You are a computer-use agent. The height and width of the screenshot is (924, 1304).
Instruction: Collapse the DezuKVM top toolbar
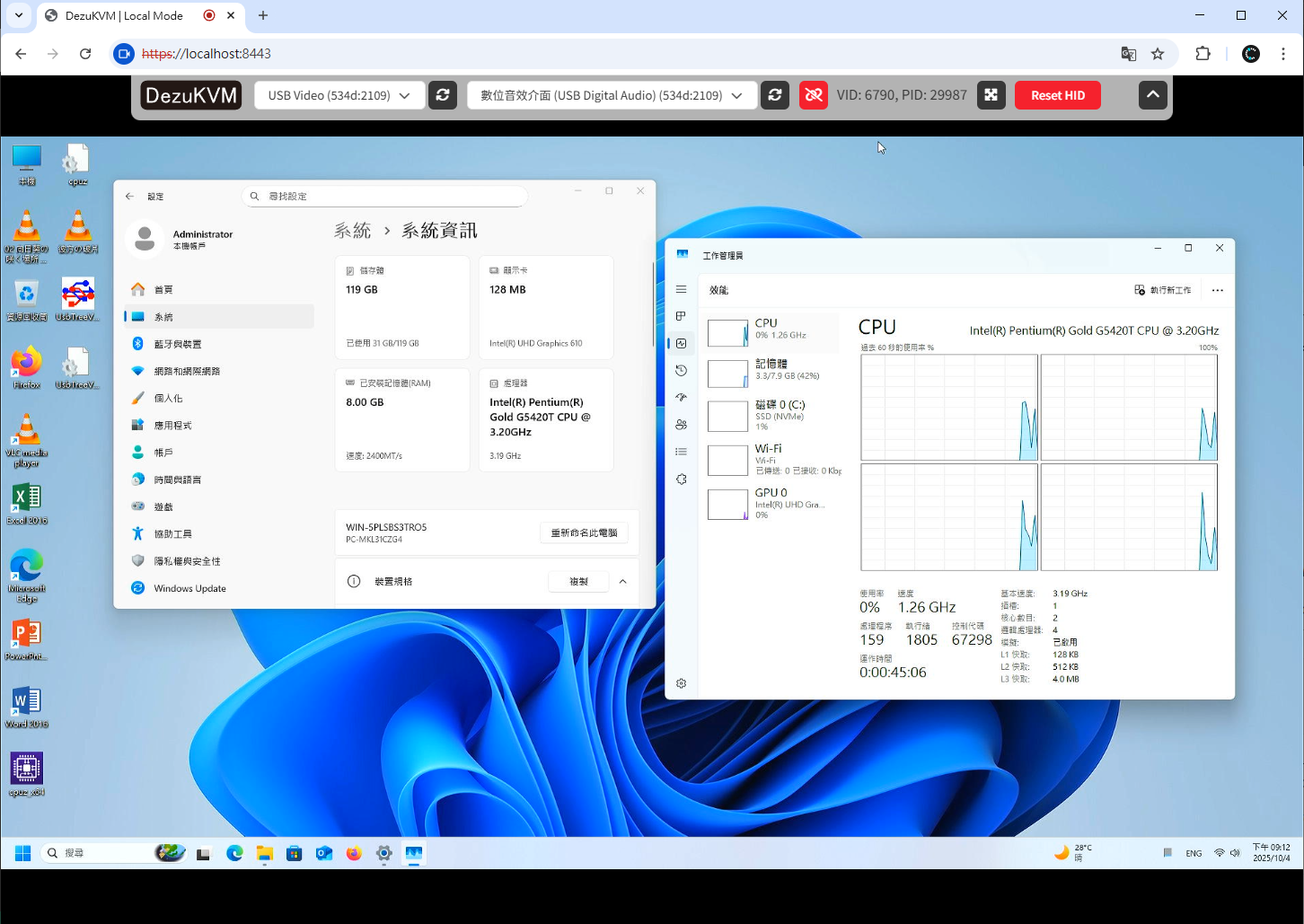1152,95
